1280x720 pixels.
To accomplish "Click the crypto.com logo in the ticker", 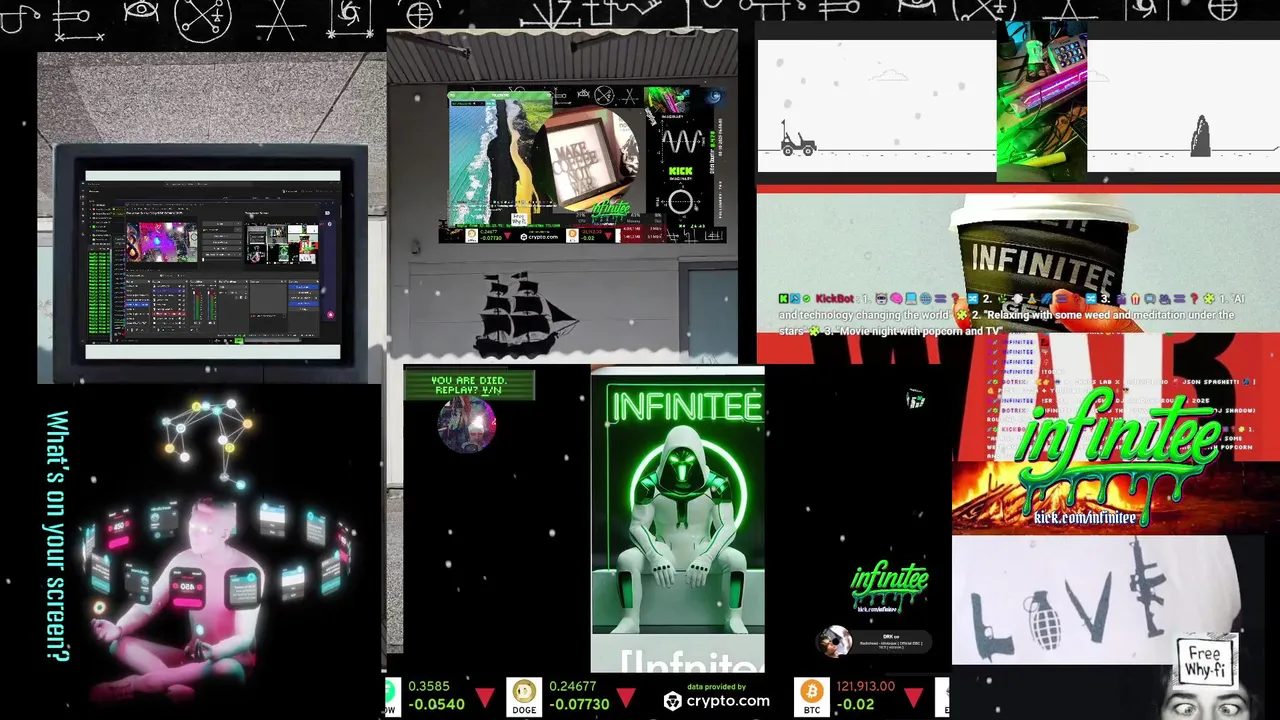I will pos(717,701).
